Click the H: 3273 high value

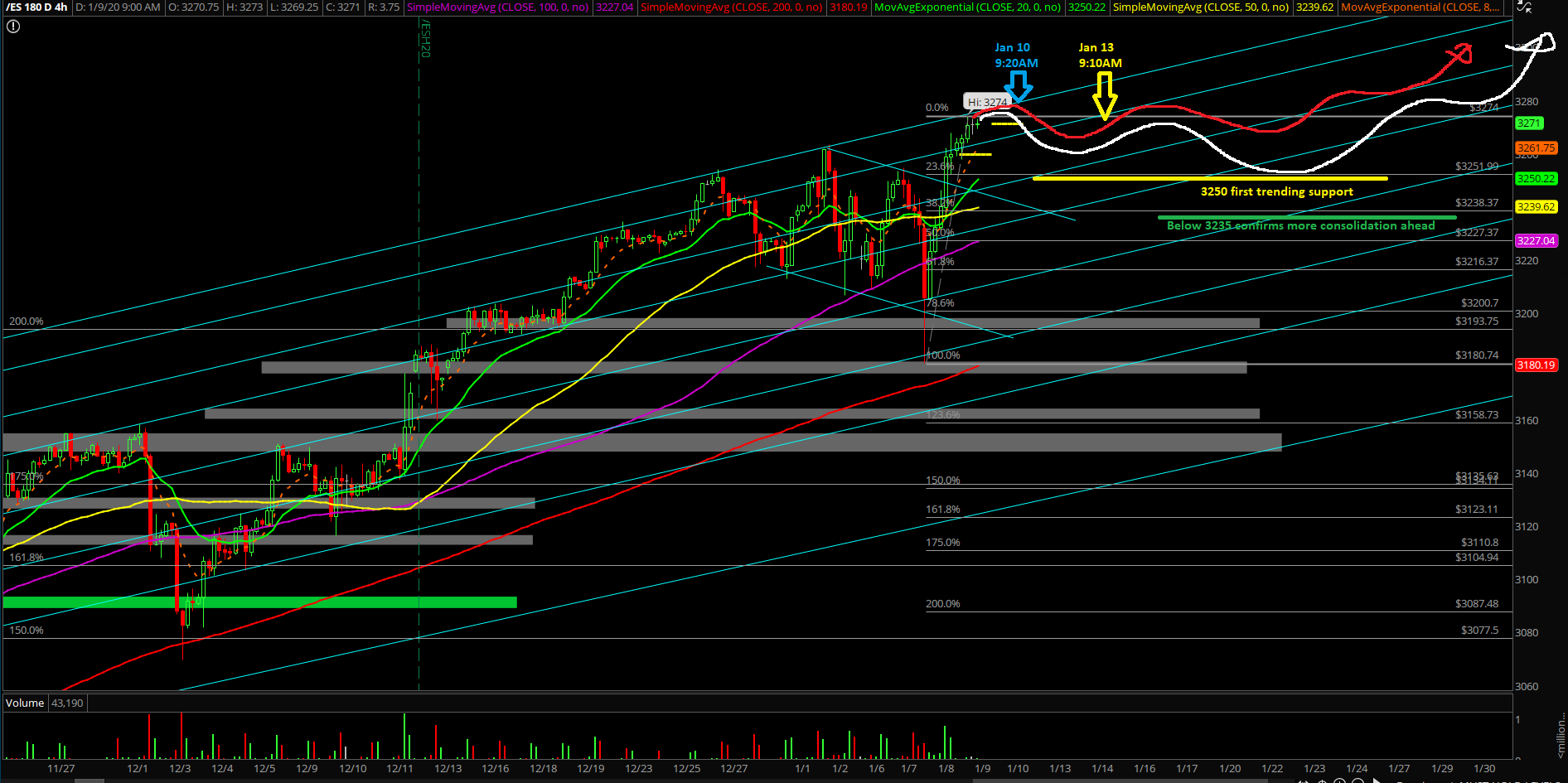point(244,7)
